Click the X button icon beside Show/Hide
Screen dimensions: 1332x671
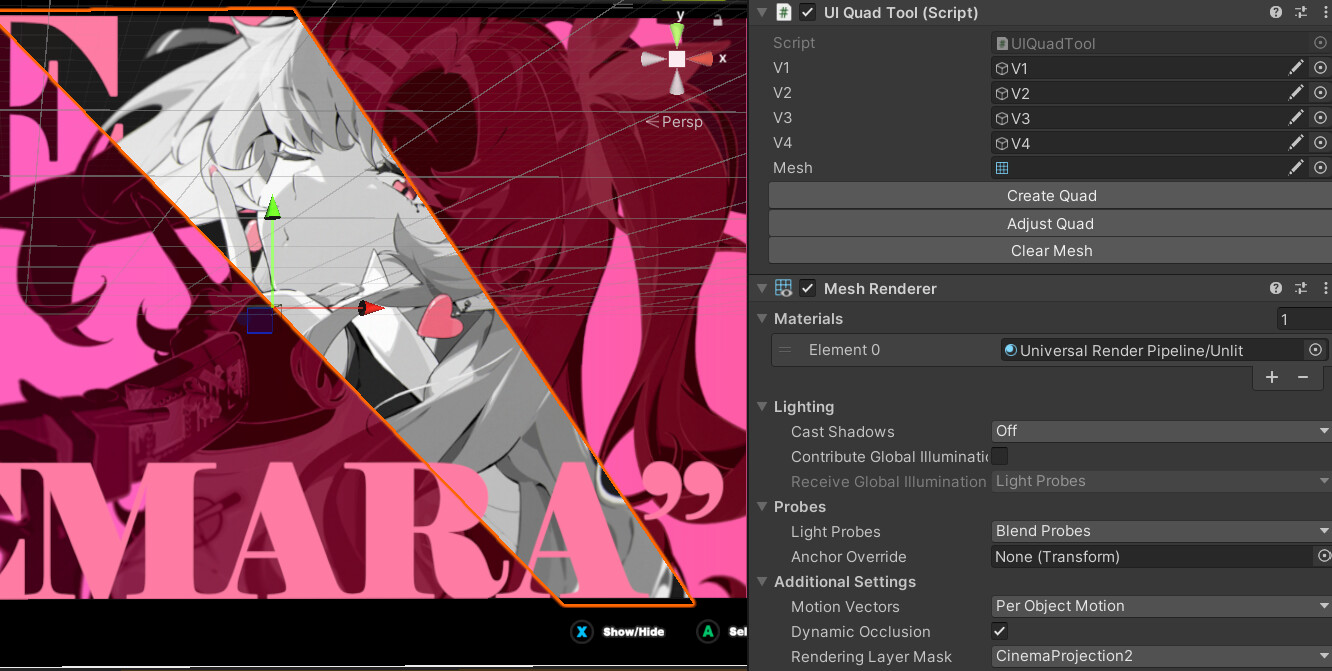pyautogui.click(x=581, y=632)
